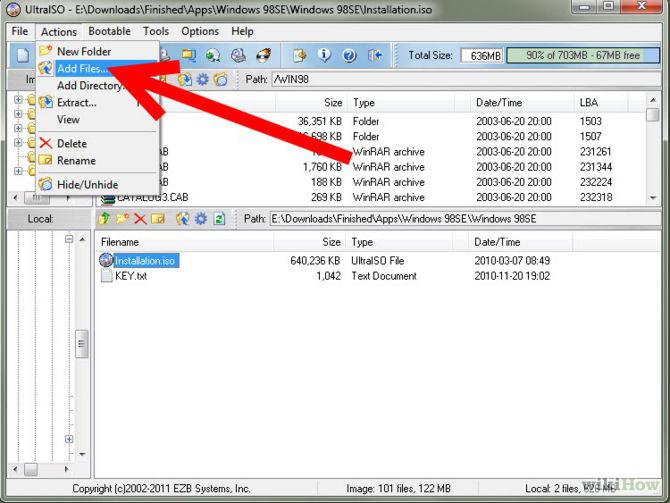670x503 pixels.
Task: Choose New Folder from Actions menu
Action: point(98,51)
